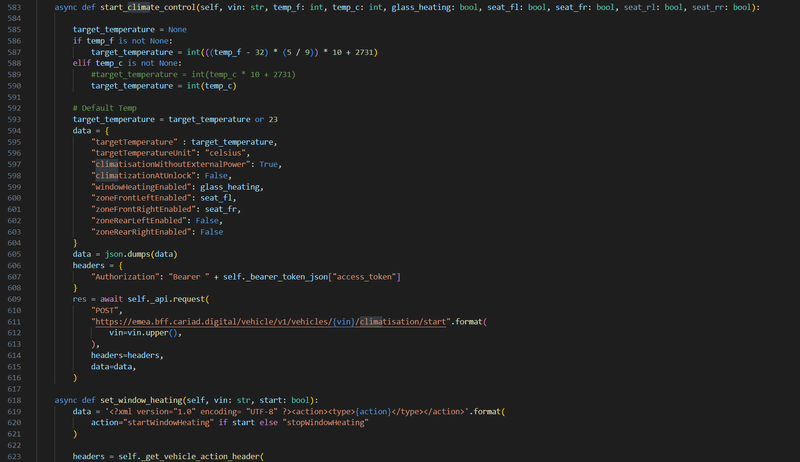Click the "# Default Temp" comment
800x462 pixels.
[105, 108]
